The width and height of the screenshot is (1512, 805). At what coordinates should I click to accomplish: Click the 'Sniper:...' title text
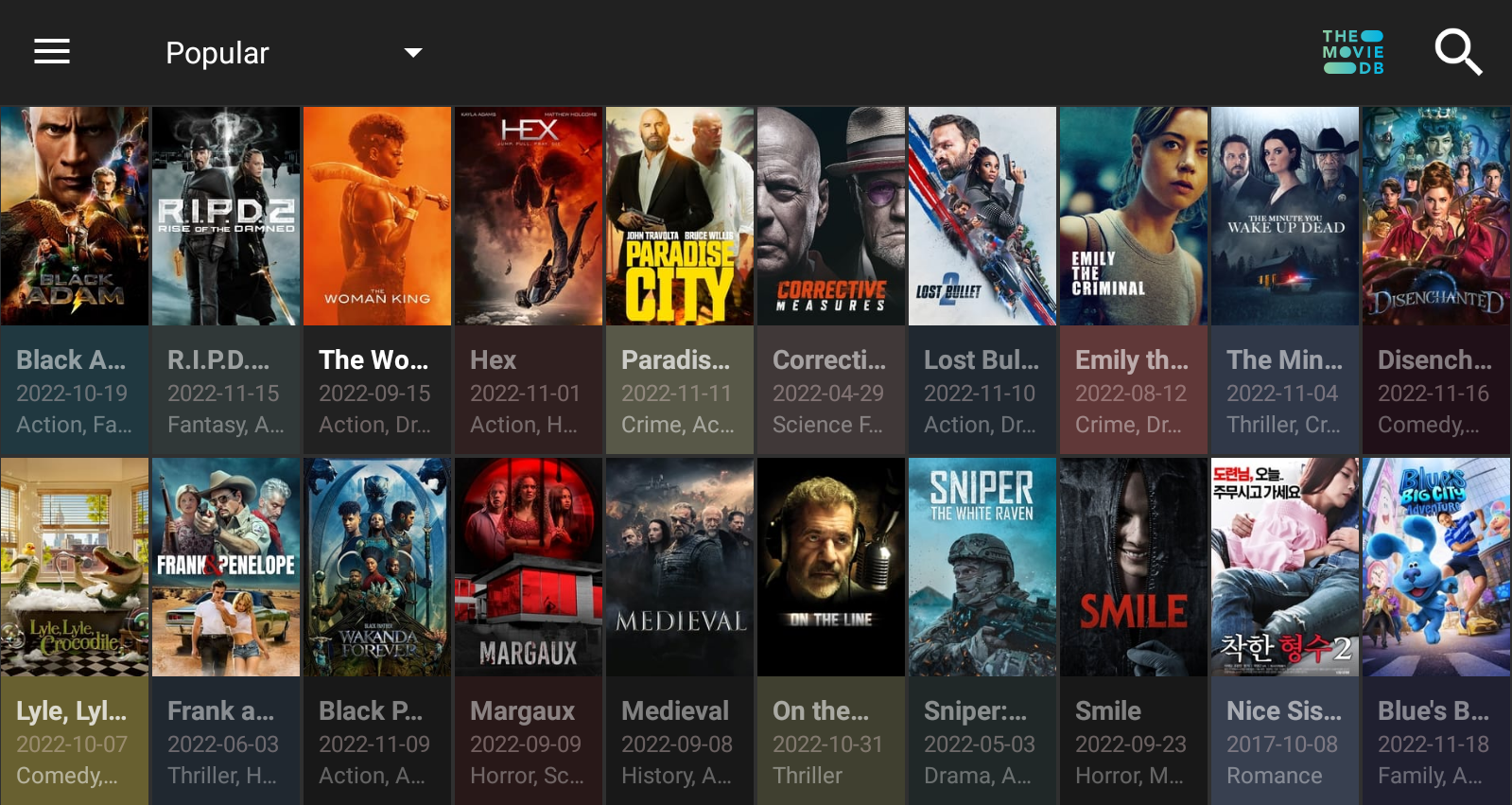(975, 711)
